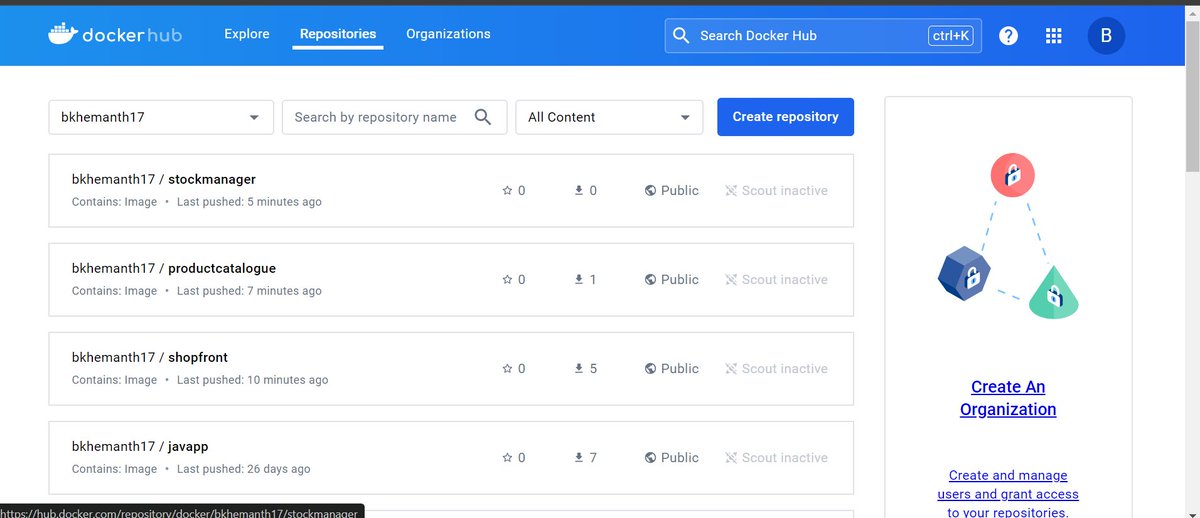
Task: Open the apps grid launcher icon
Action: (1053, 36)
